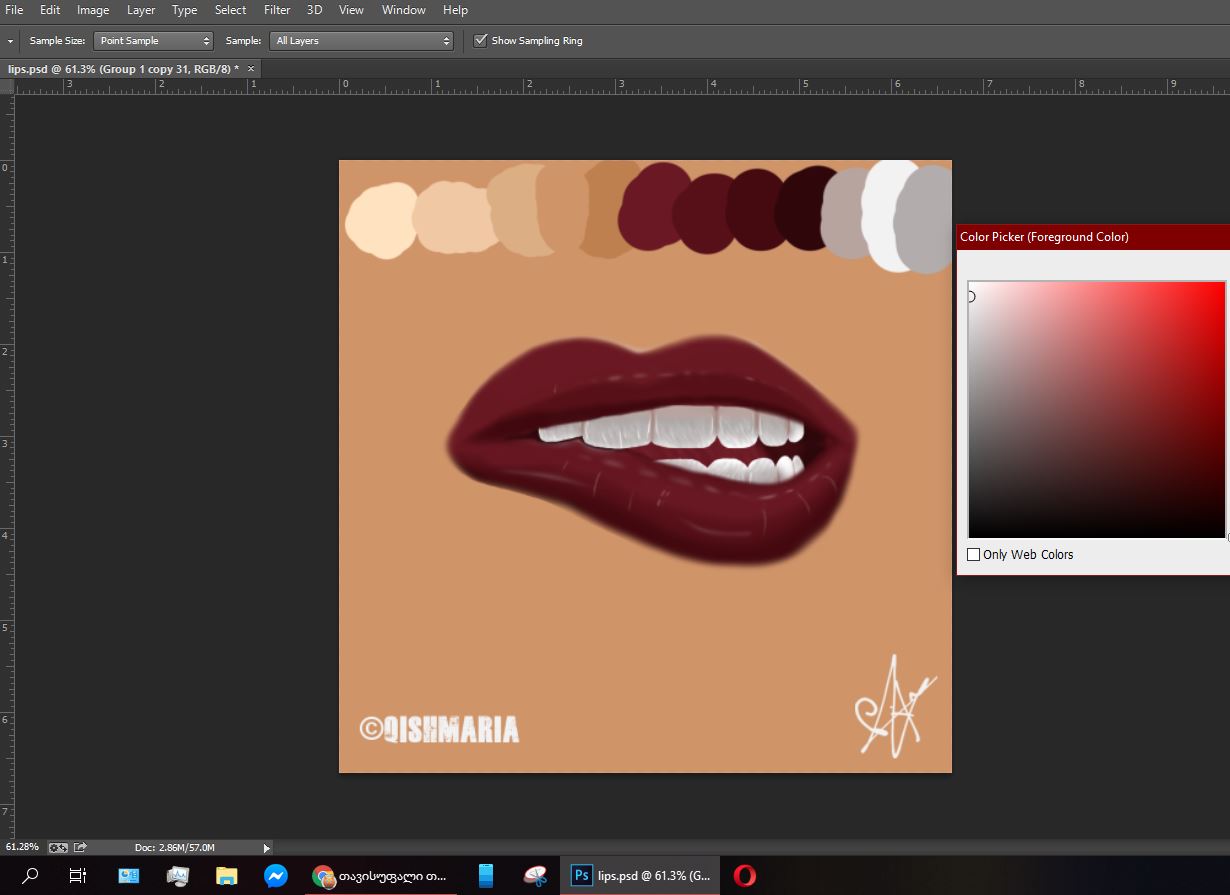The image size is (1230, 895).
Task: Open File Explorer from the taskbar
Action: pos(227,876)
